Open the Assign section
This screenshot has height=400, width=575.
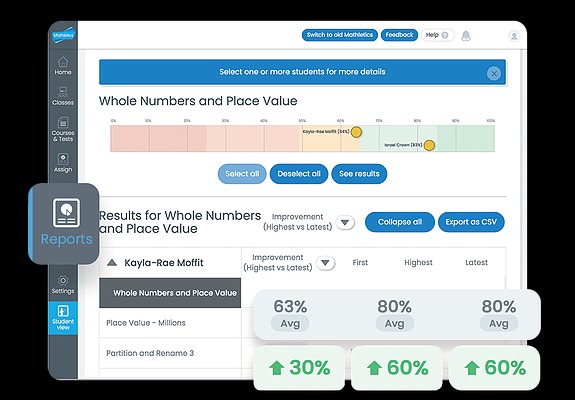point(63,163)
